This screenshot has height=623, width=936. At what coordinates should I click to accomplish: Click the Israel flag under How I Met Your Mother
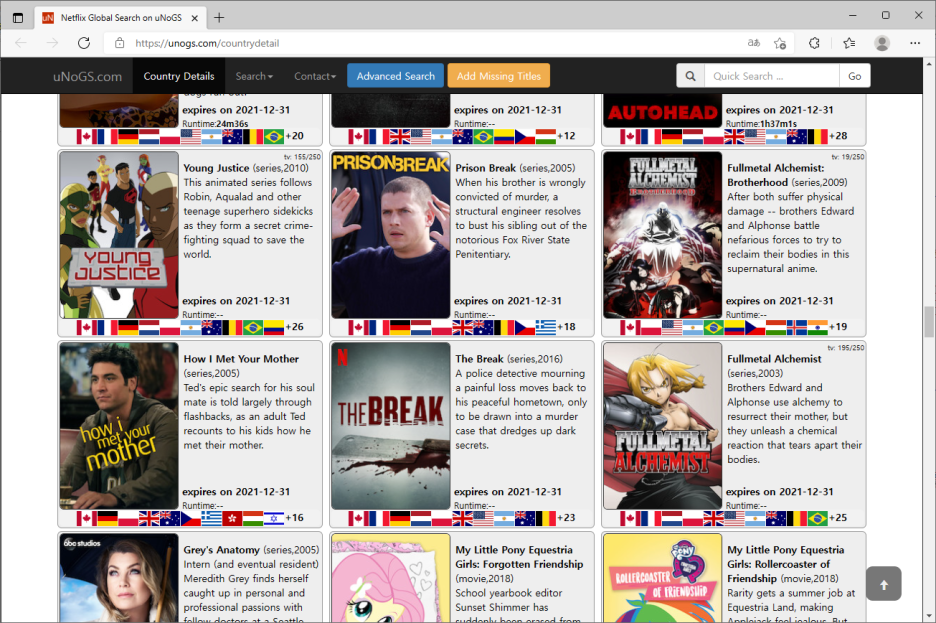(x=273, y=519)
